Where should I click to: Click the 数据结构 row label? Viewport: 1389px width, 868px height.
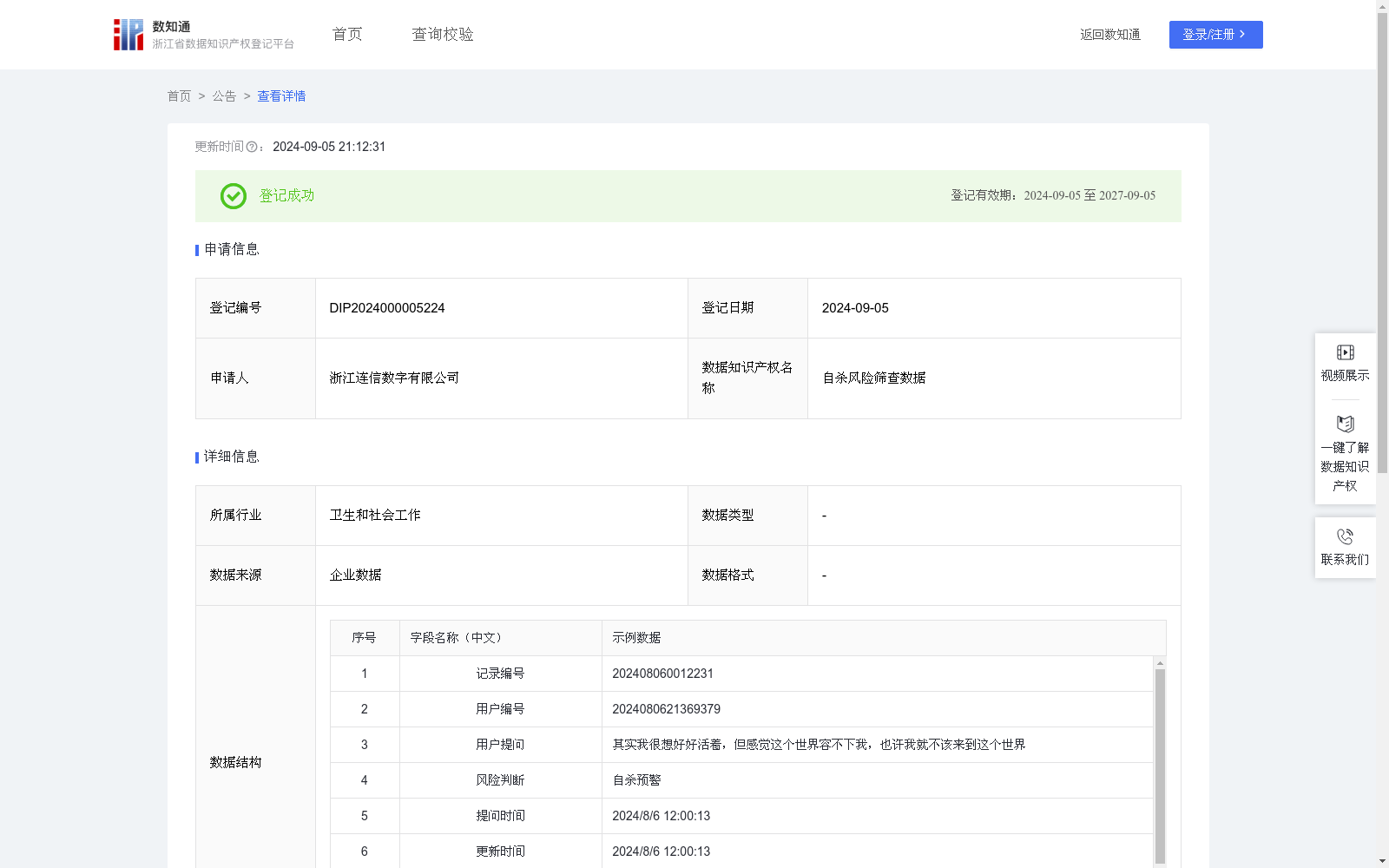(x=235, y=763)
